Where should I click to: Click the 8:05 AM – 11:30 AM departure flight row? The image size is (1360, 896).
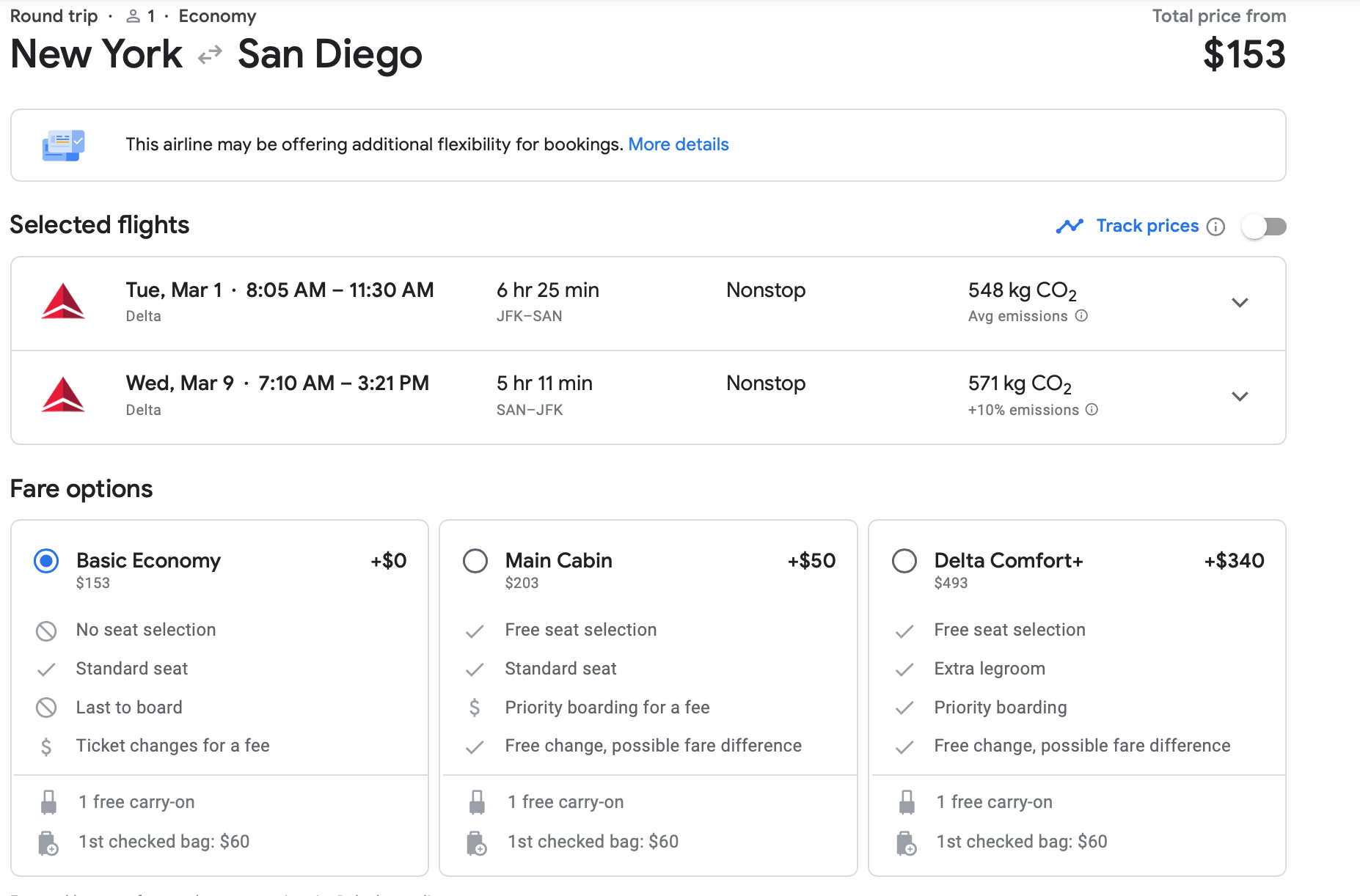coord(340,290)
